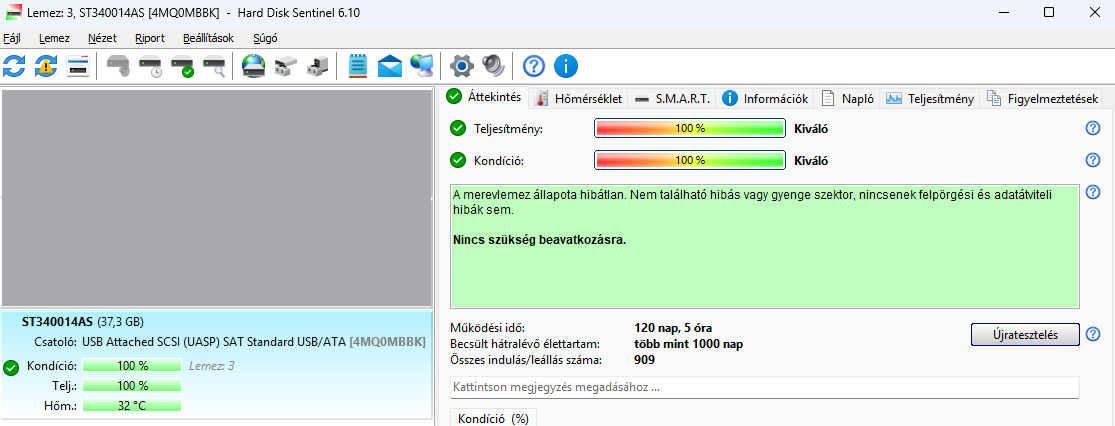This screenshot has height=426, width=1115.
Task: Click the globe over disk toolbar icon
Action: (253, 66)
